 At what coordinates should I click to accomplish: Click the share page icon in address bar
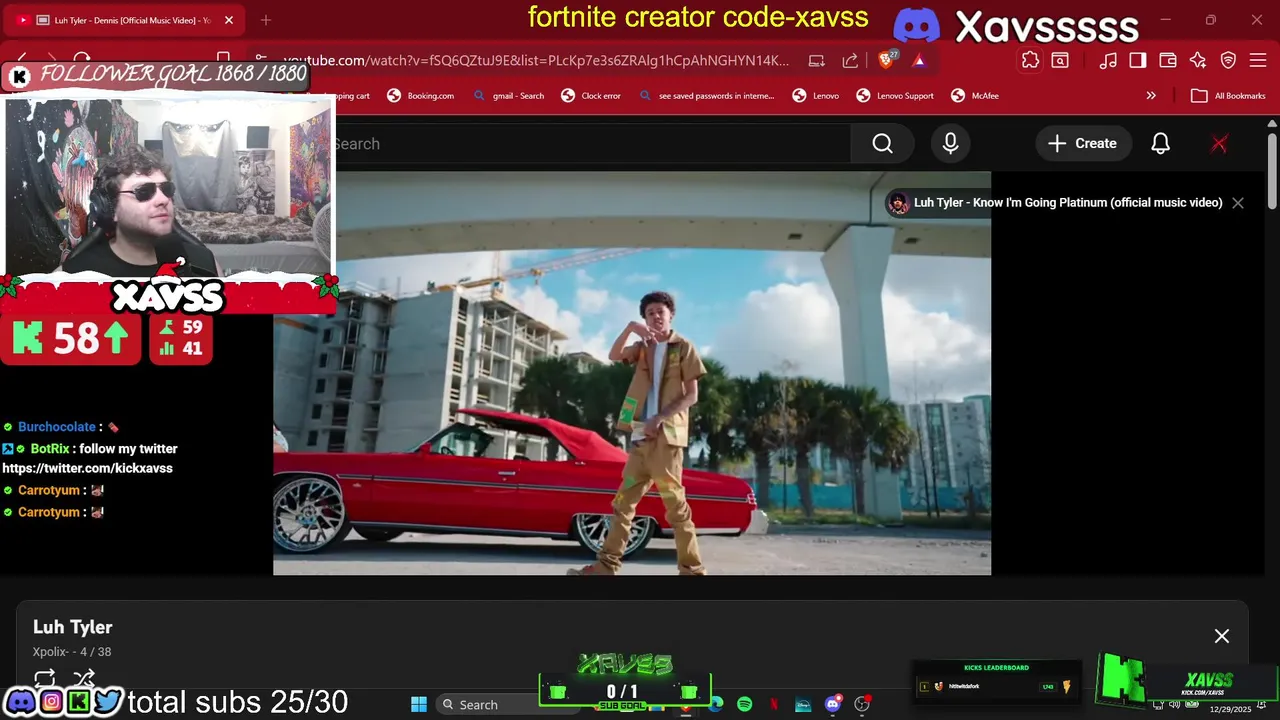[x=850, y=60]
